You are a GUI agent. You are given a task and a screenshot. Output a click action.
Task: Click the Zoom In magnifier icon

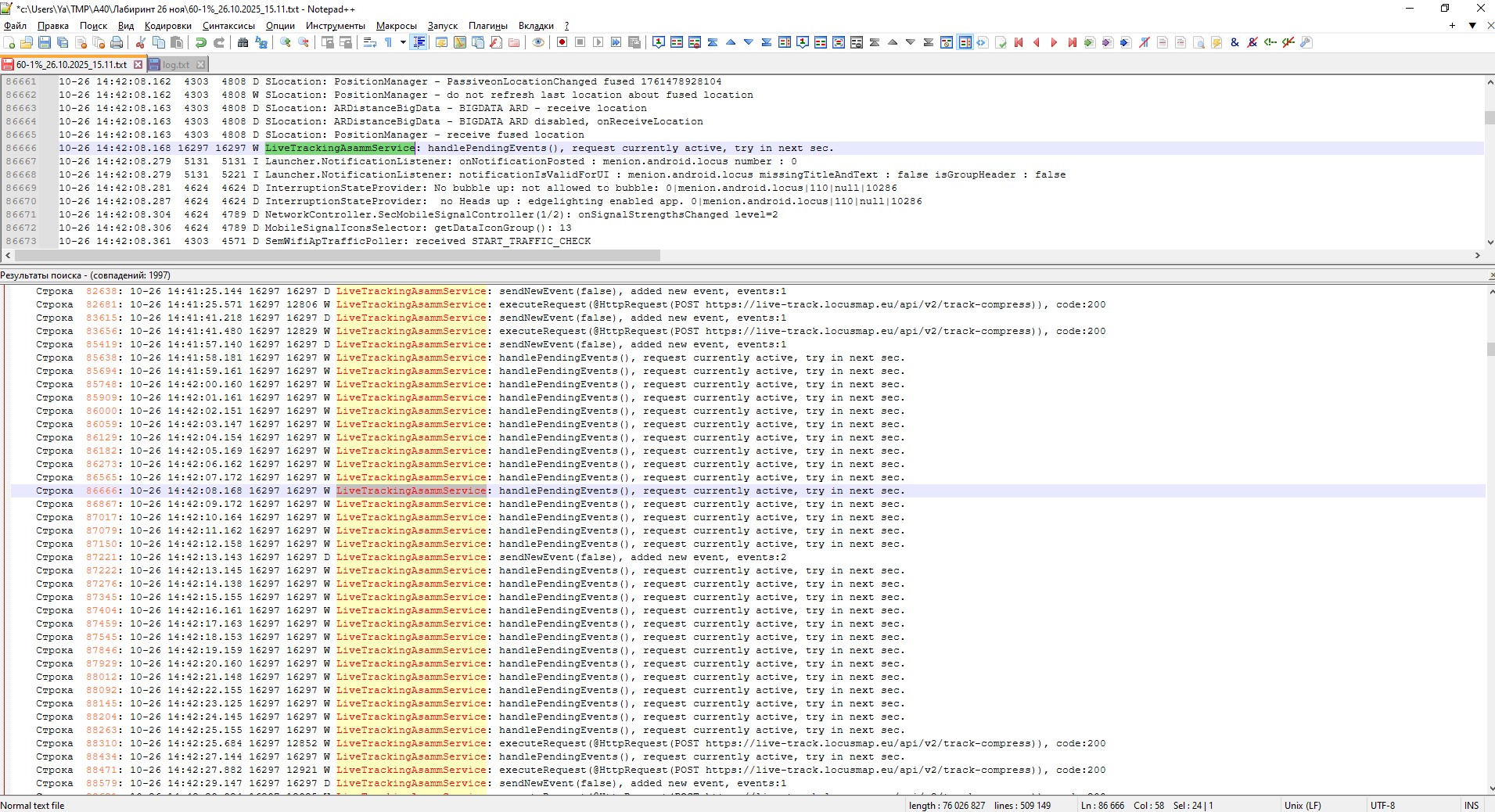tap(286, 42)
